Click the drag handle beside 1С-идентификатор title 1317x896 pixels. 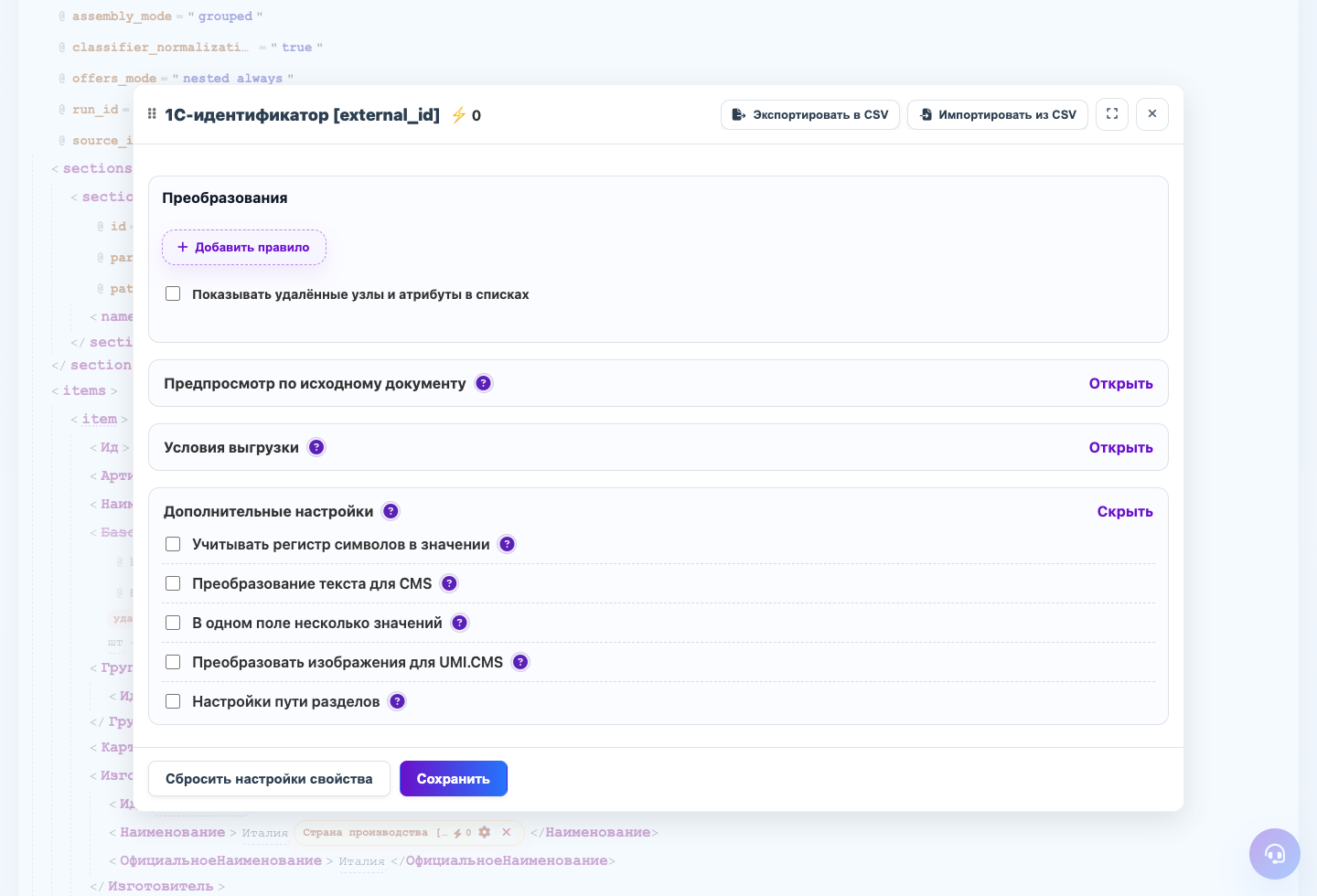tap(152, 114)
